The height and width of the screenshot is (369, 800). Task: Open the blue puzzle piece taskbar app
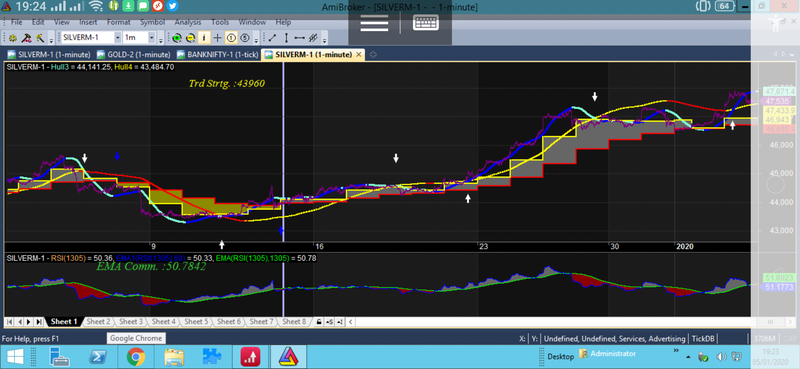tap(212, 356)
